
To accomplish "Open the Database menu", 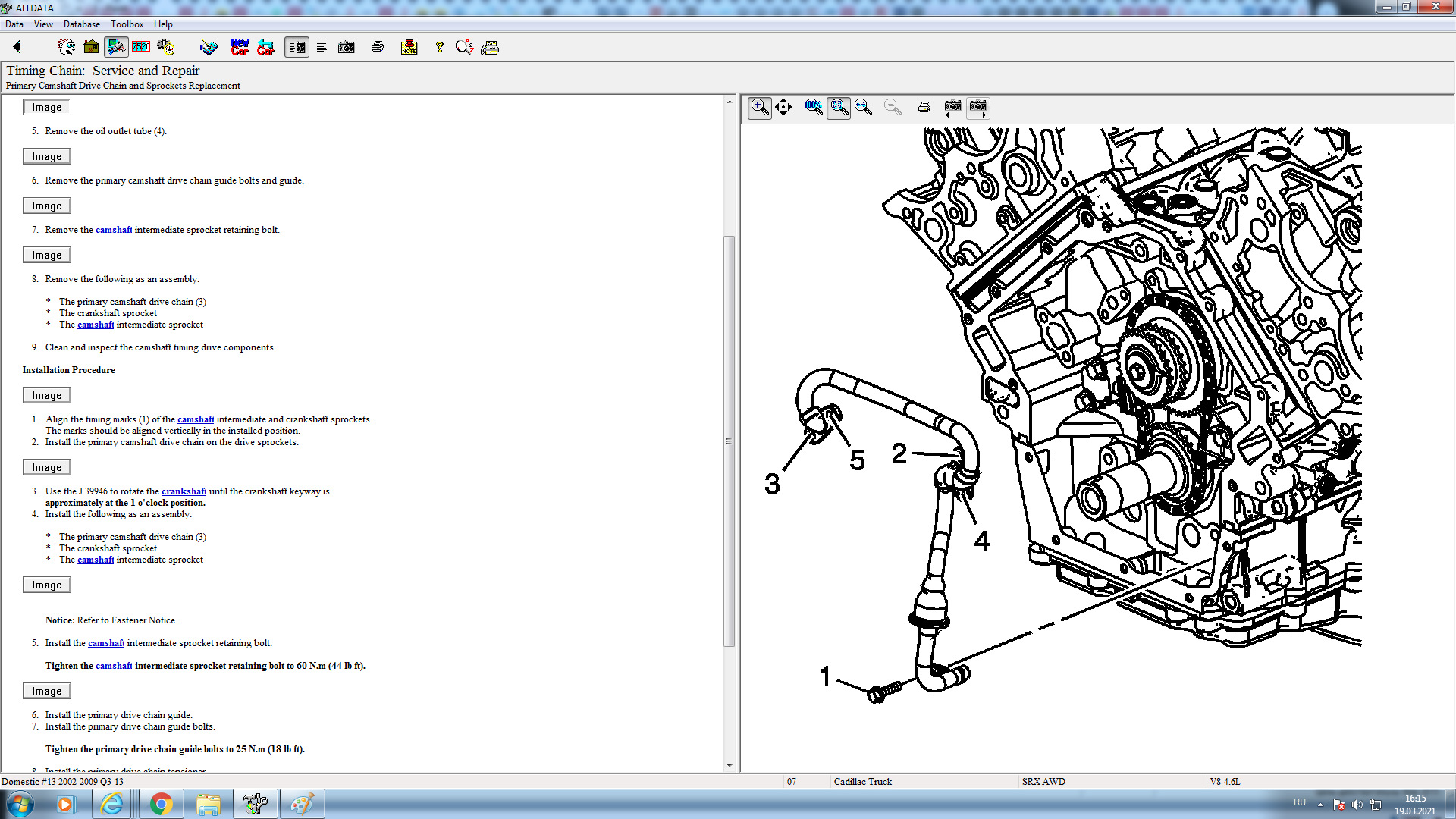I will [x=81, y=24].
